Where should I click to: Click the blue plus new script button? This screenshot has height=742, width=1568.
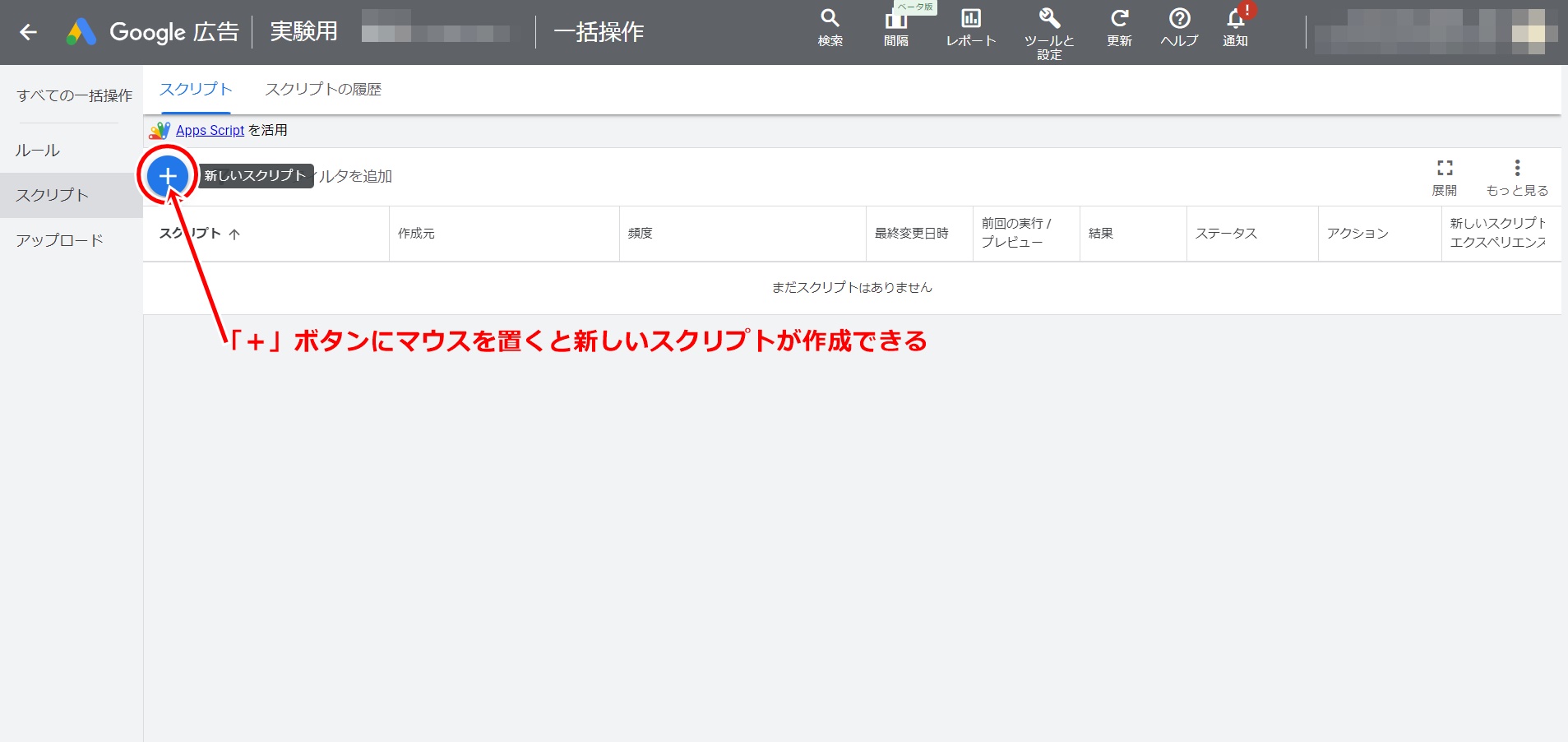point(168,175)
